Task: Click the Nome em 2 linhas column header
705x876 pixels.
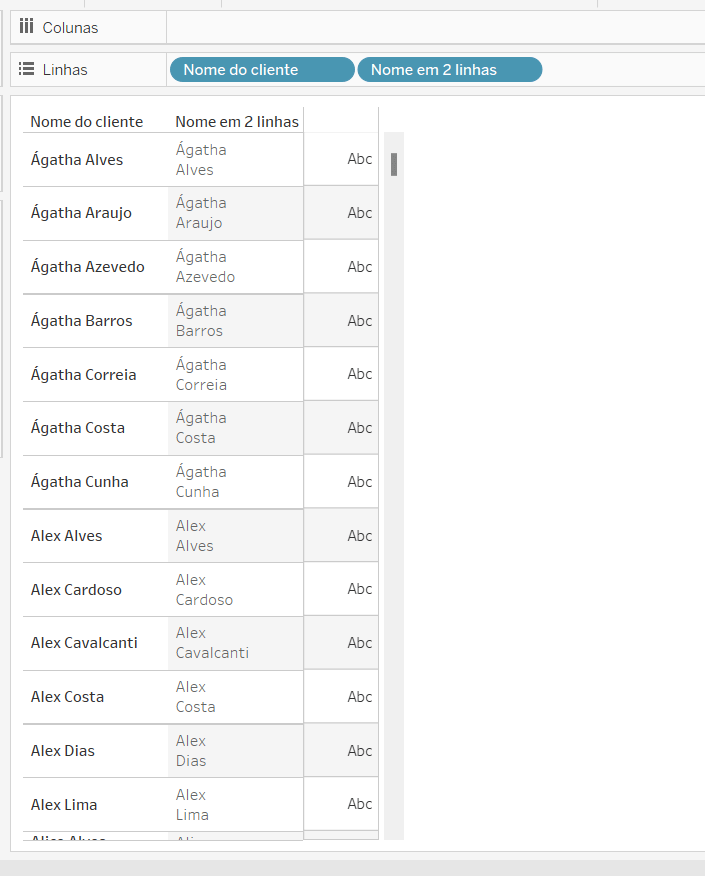Action: click(x=237, y=122)
